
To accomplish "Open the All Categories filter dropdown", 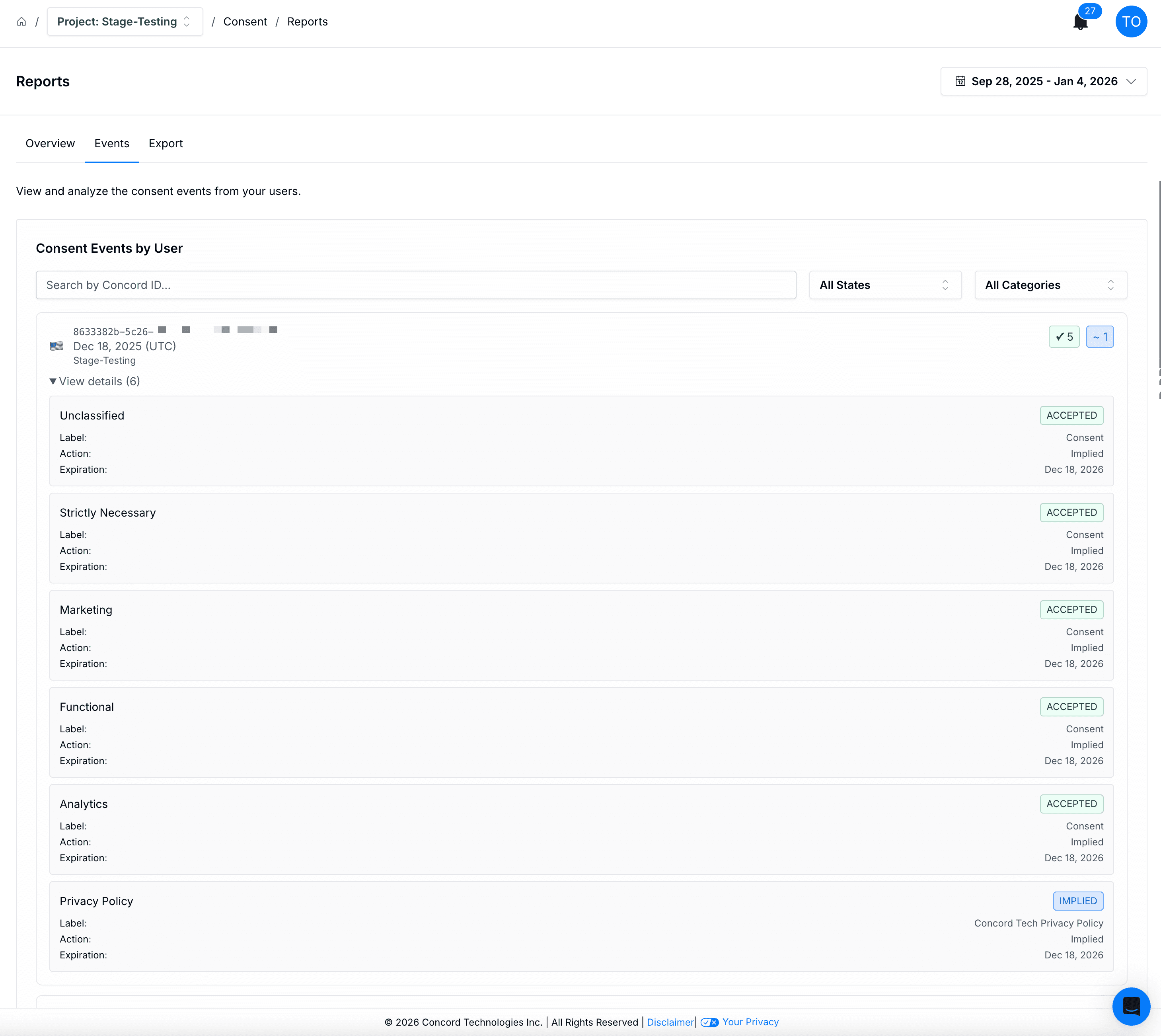I will [x=1050, y=285].
